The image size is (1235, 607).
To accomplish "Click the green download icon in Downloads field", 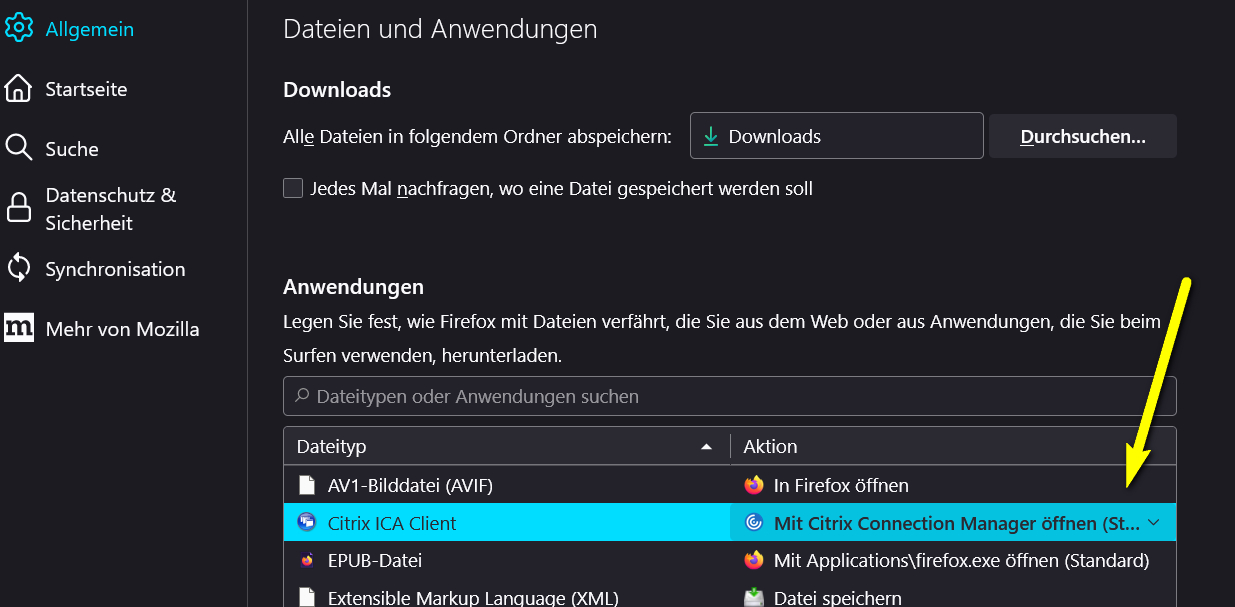I will (711, 135).
